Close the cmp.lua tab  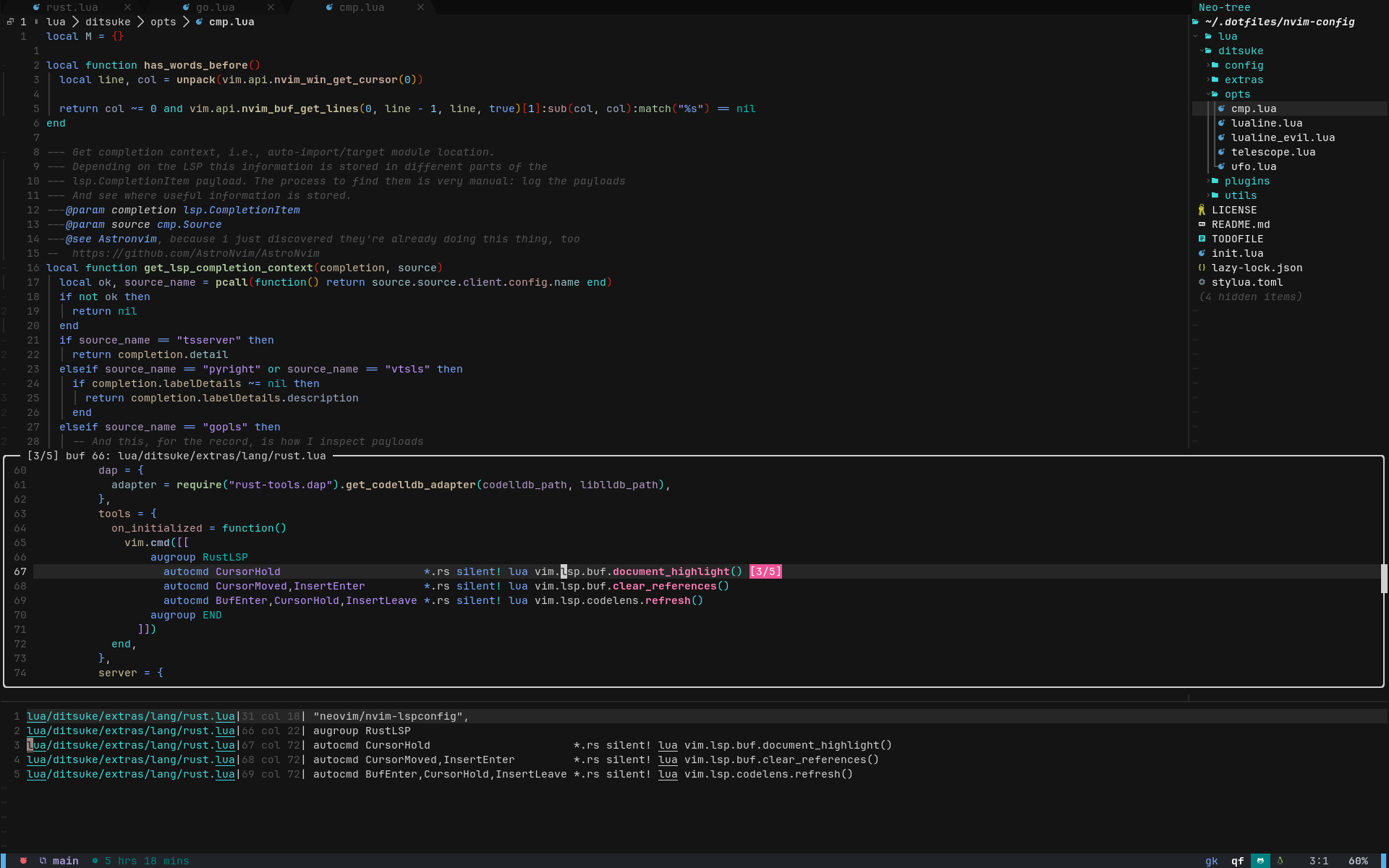(x=420, y=7)
